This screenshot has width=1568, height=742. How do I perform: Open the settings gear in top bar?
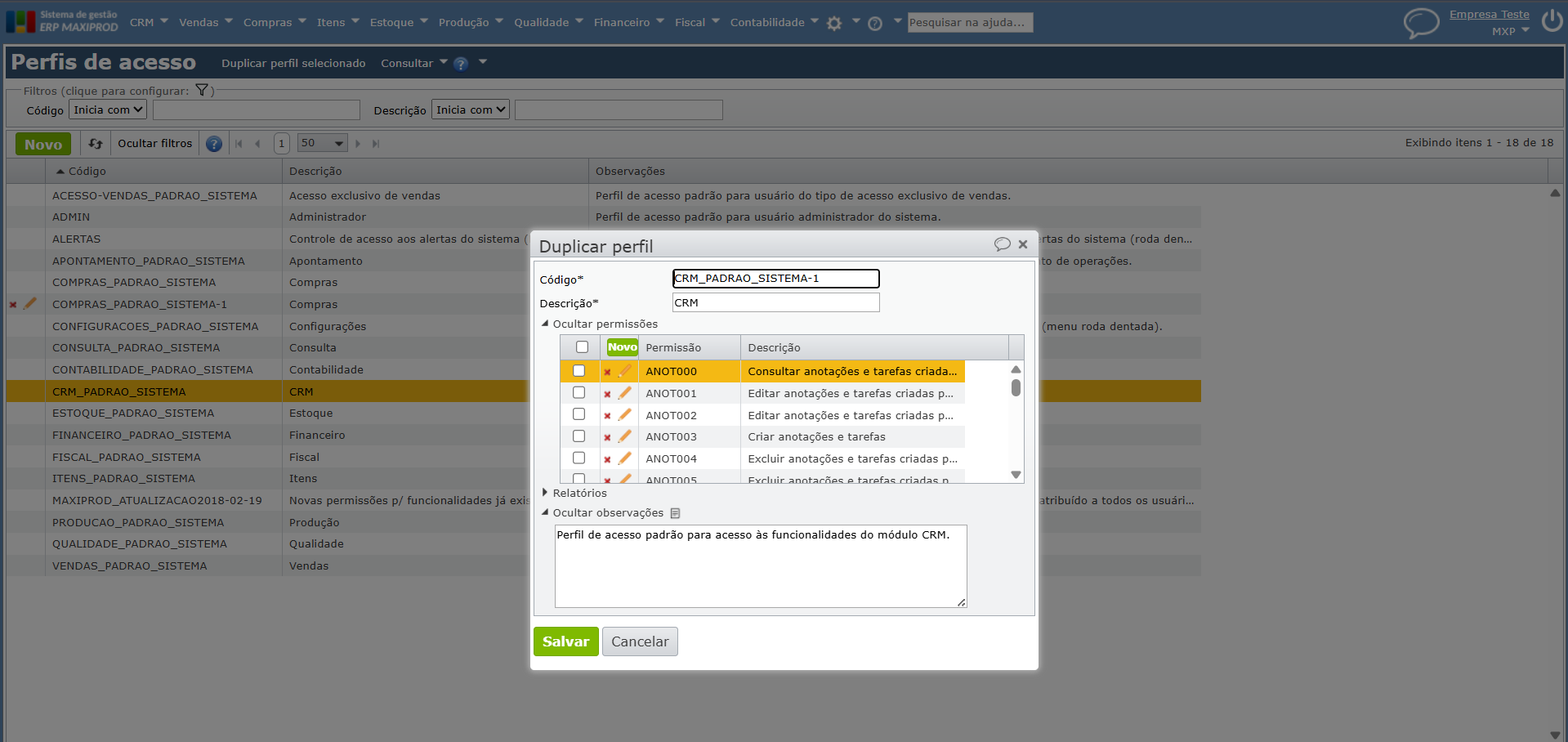click(834, 23)
